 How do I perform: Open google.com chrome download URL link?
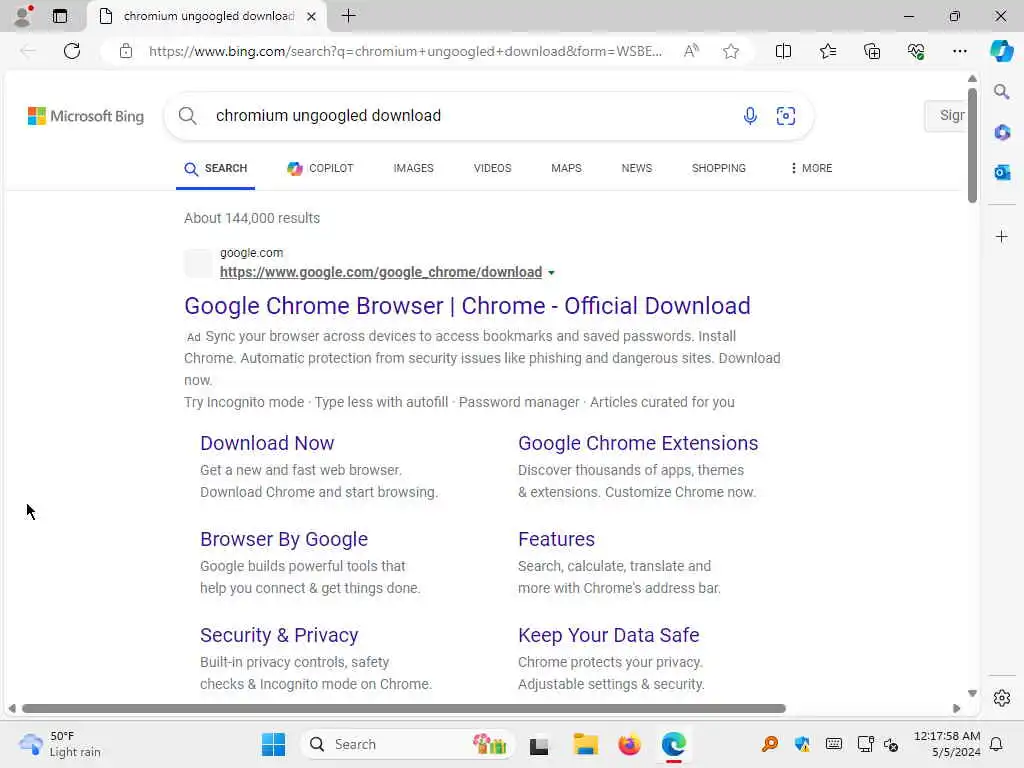pyautogui.click(x=381, y=272)
